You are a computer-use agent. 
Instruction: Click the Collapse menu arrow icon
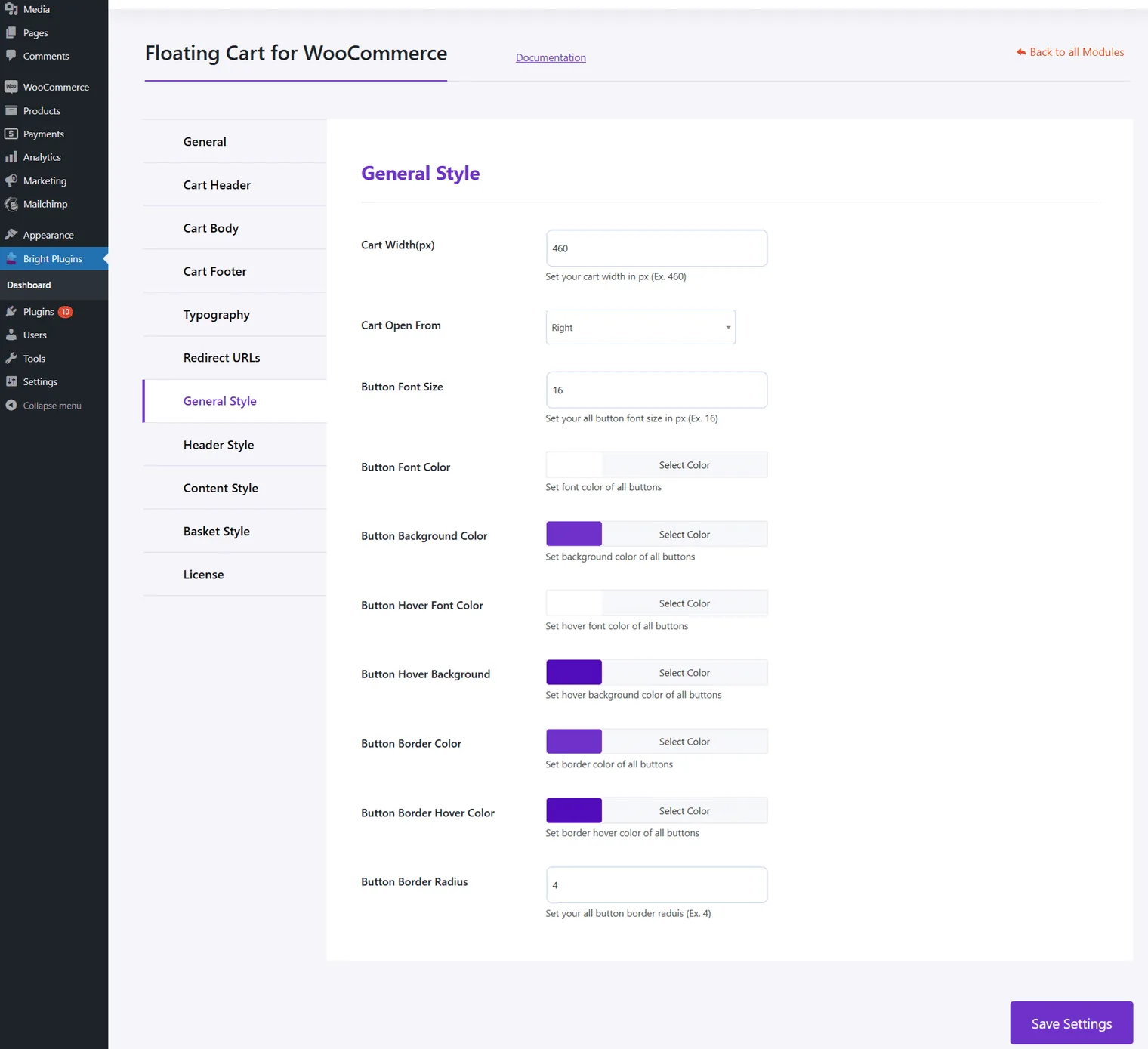pyautogui.click(x=11, y=405)
